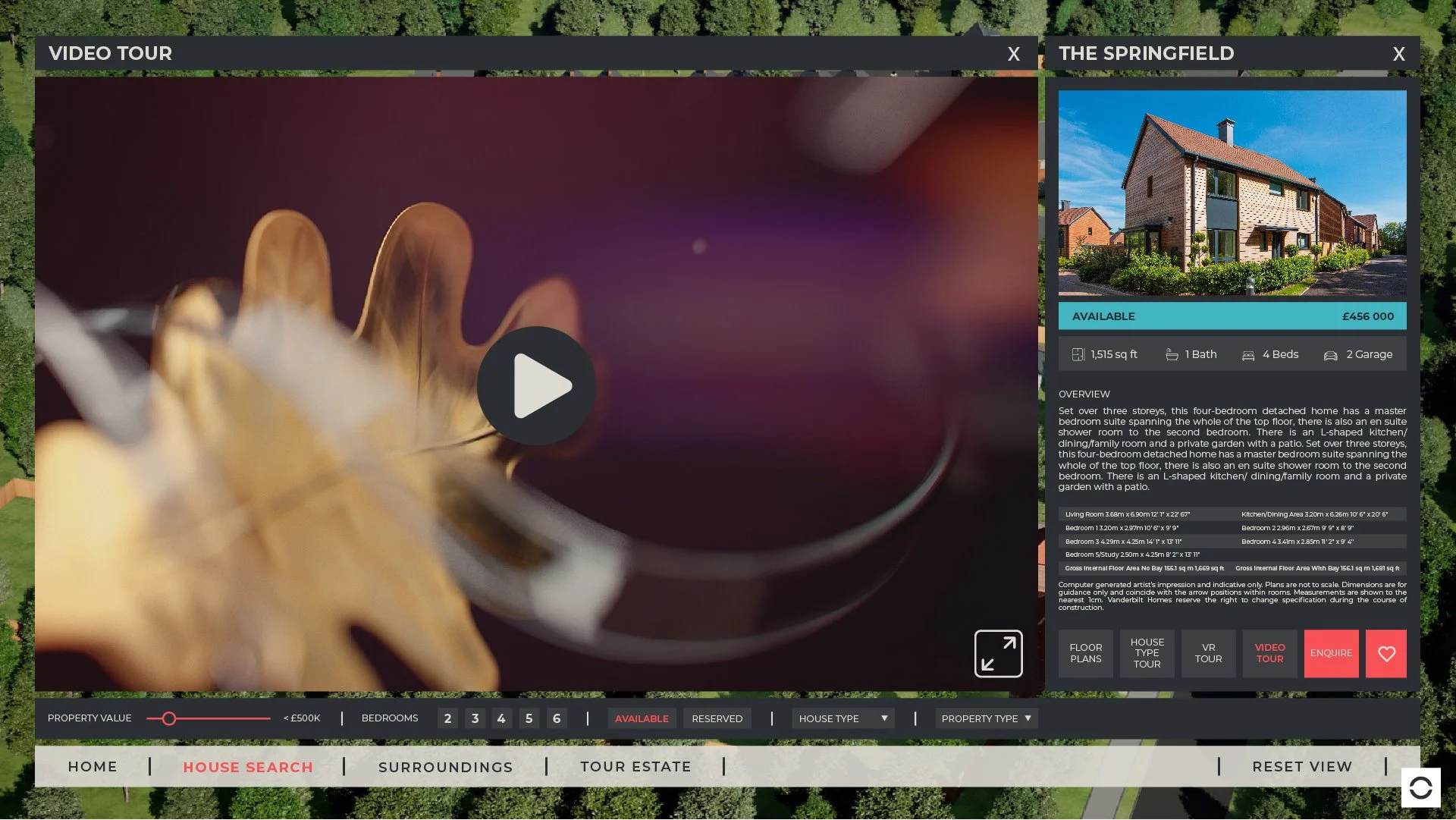The width and height of the screenshot is (1456, 820).
Task: Filter by 2 bedrooms
Action: 447,718
